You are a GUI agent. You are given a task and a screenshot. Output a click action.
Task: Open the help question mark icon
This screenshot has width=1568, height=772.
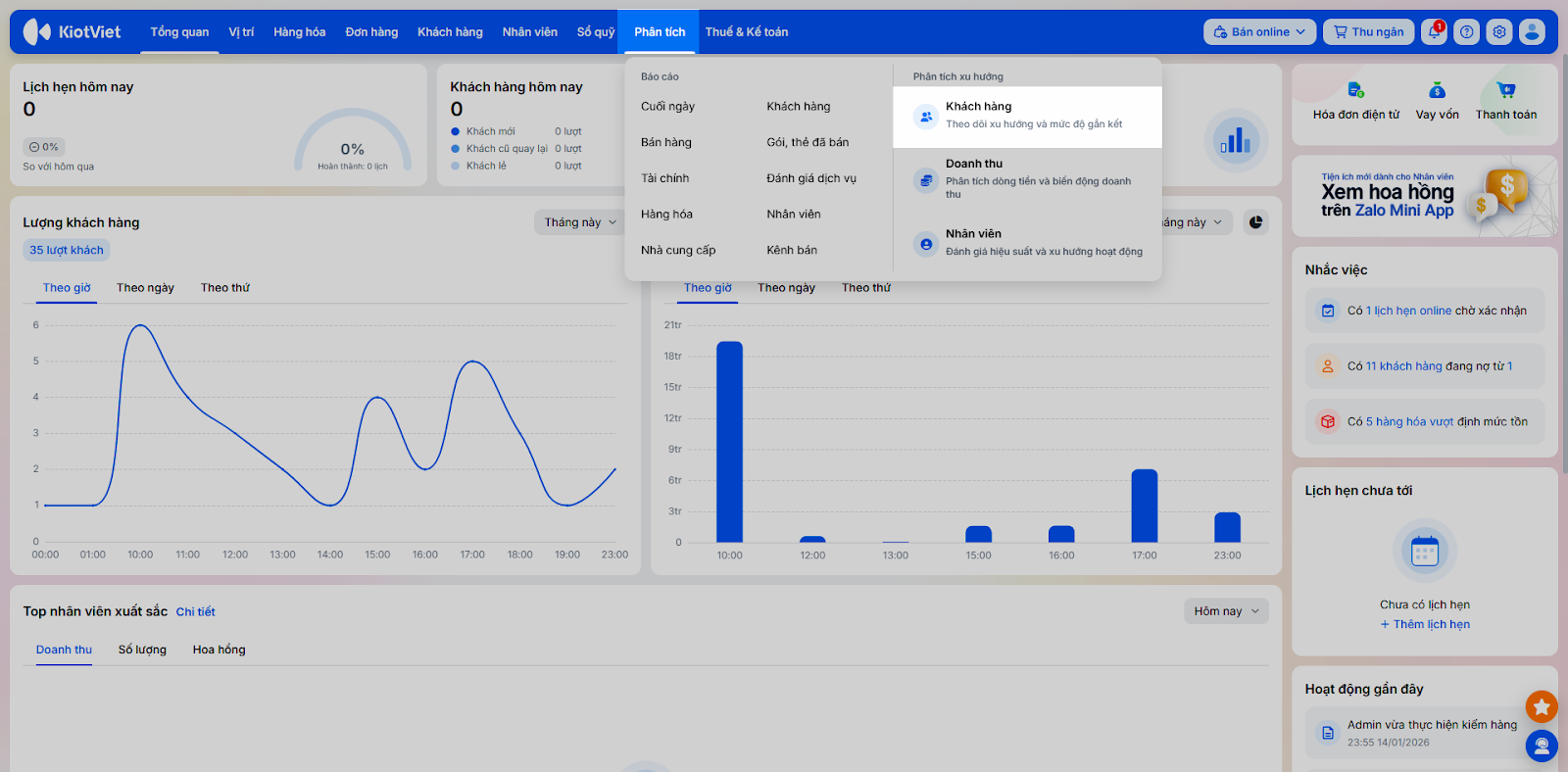(x=1466, y=32)
